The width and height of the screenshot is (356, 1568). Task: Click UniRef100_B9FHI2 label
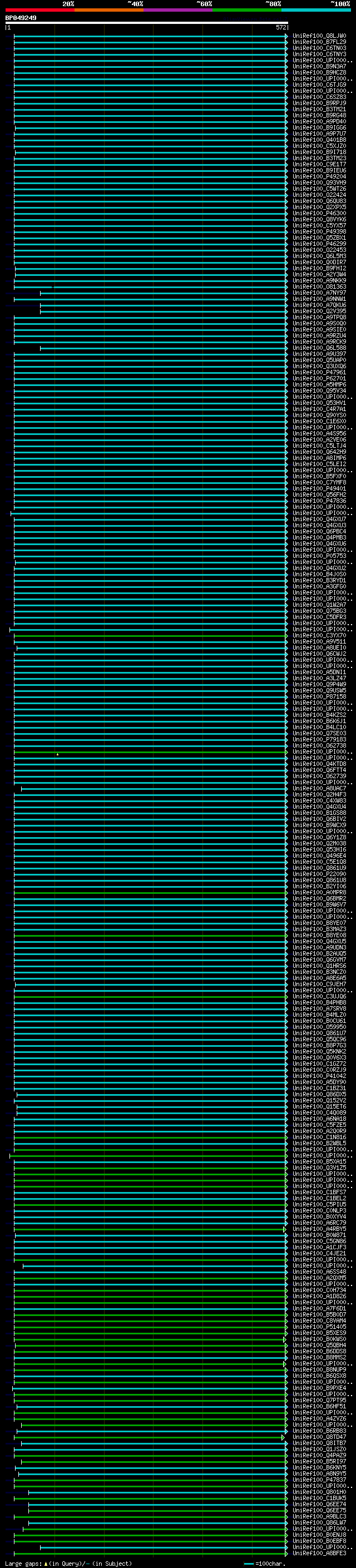point(319,269)
